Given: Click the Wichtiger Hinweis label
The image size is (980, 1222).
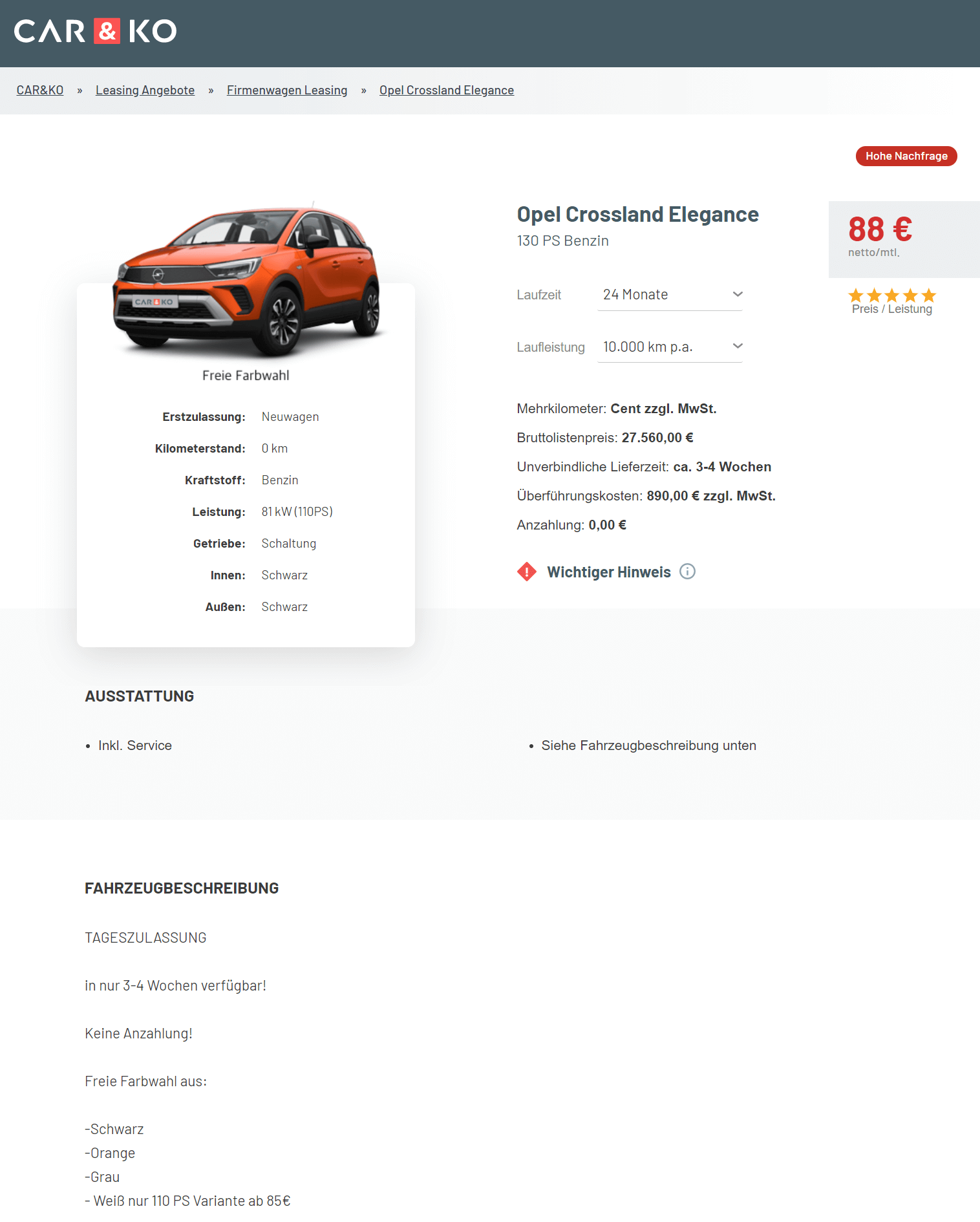Looking at the screenshot, I should coord(609,572).
